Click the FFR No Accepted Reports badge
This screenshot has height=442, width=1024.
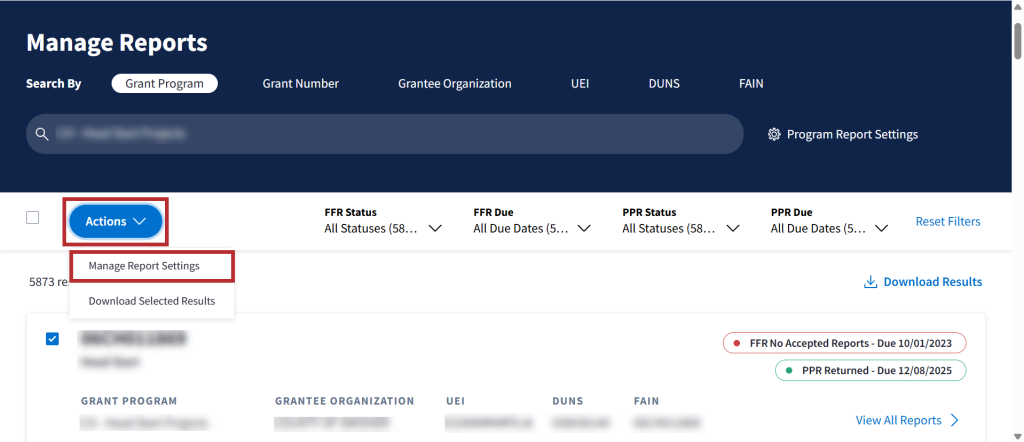pyautogui.click(x=844, y=343)
